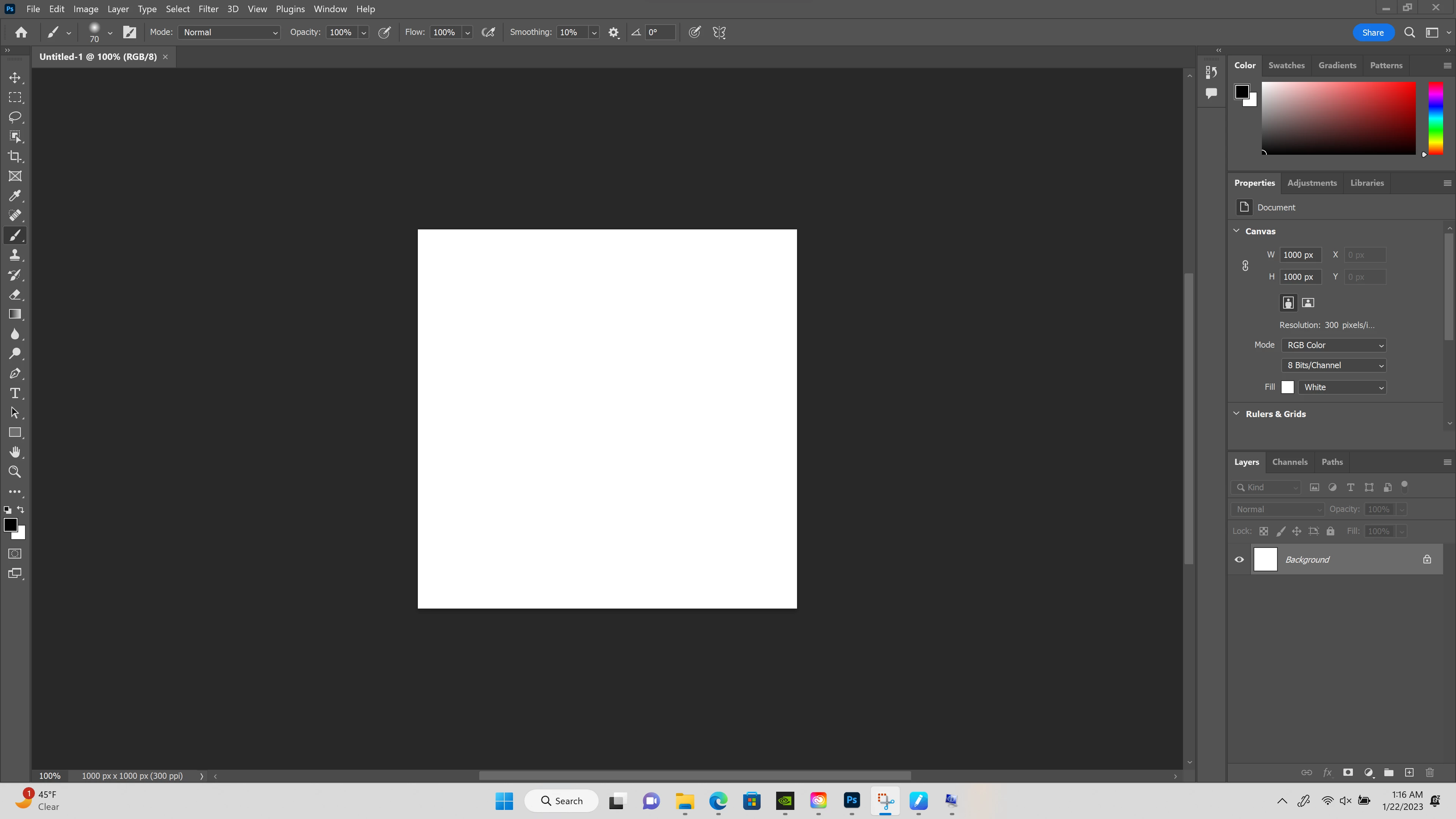This screenshot has width=1456, height=819.
Task: Toggle the width-height link constraint
Action: click(x=1245, y=266)
